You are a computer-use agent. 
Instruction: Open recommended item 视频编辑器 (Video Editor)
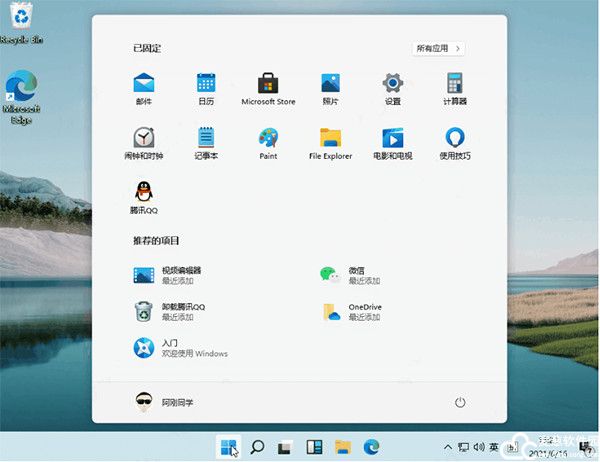click(170, 274)
